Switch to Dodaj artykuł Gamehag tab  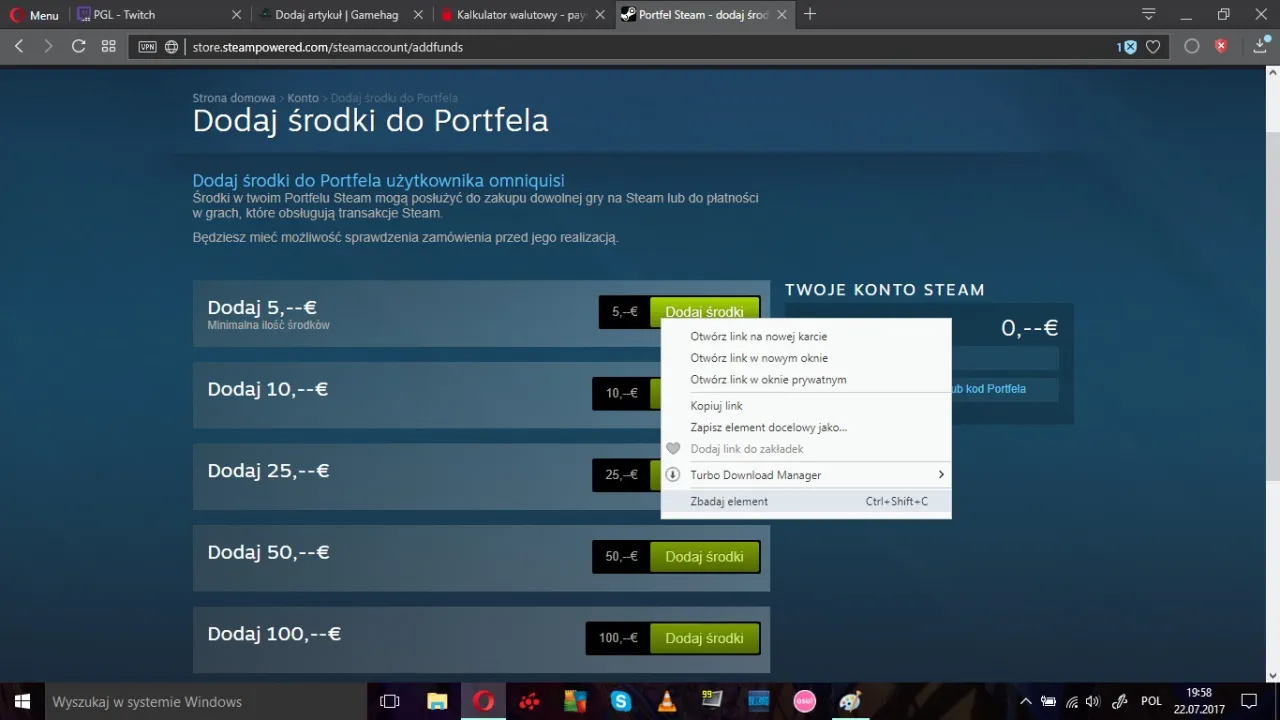pos(339,15)
